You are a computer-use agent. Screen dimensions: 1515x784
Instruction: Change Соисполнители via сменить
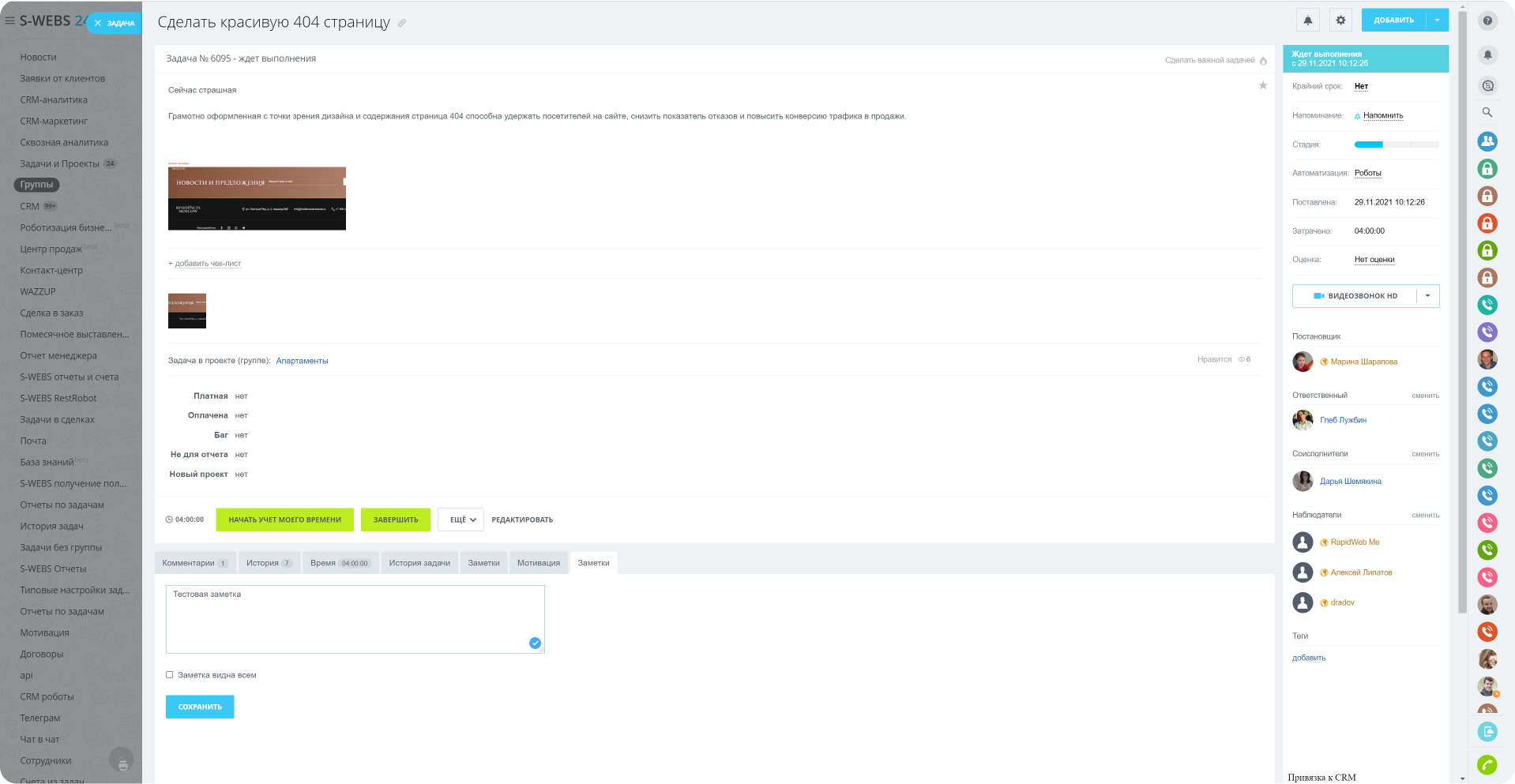tap(1426, 454)
